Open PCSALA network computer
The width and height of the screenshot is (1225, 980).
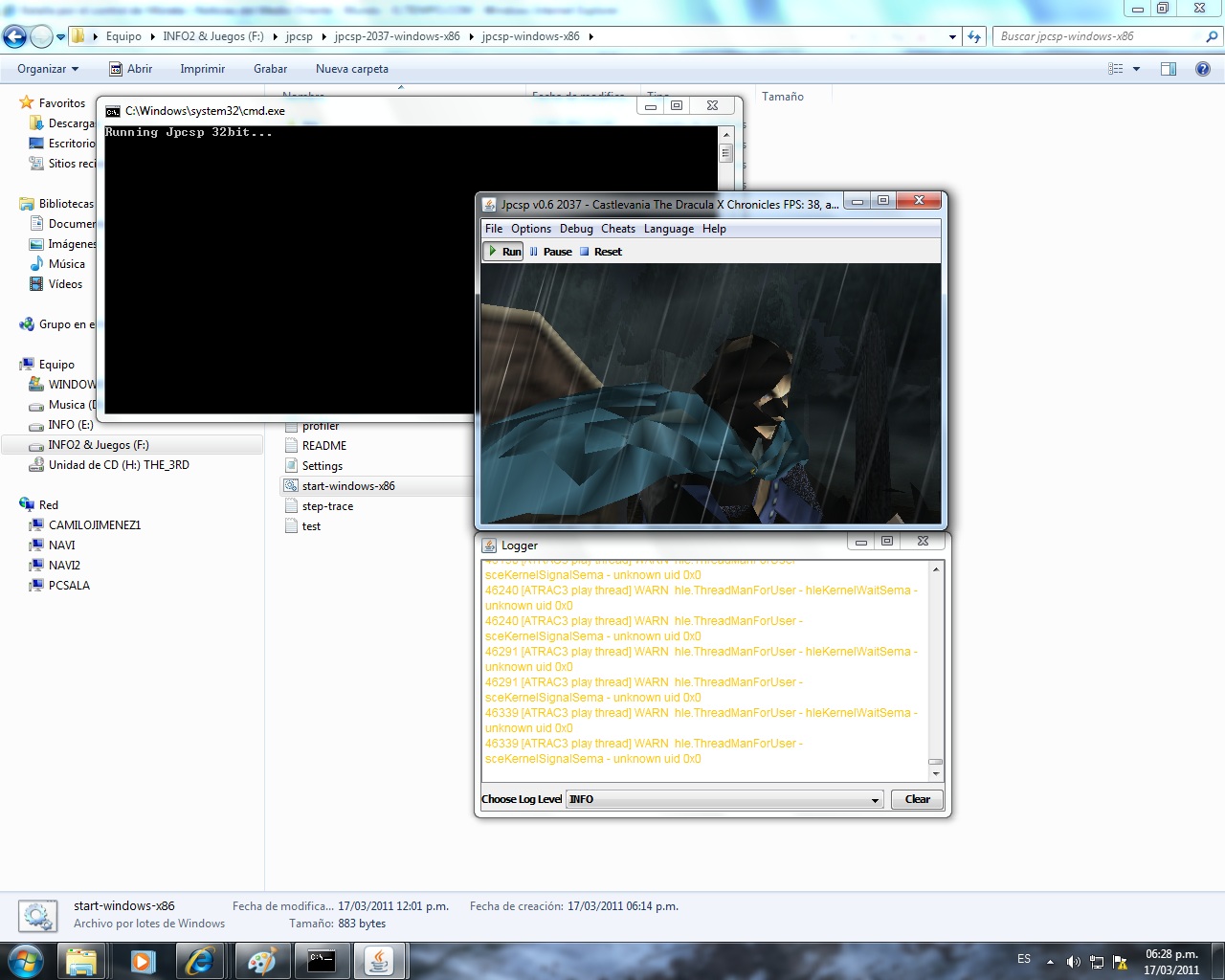point(69,586)
